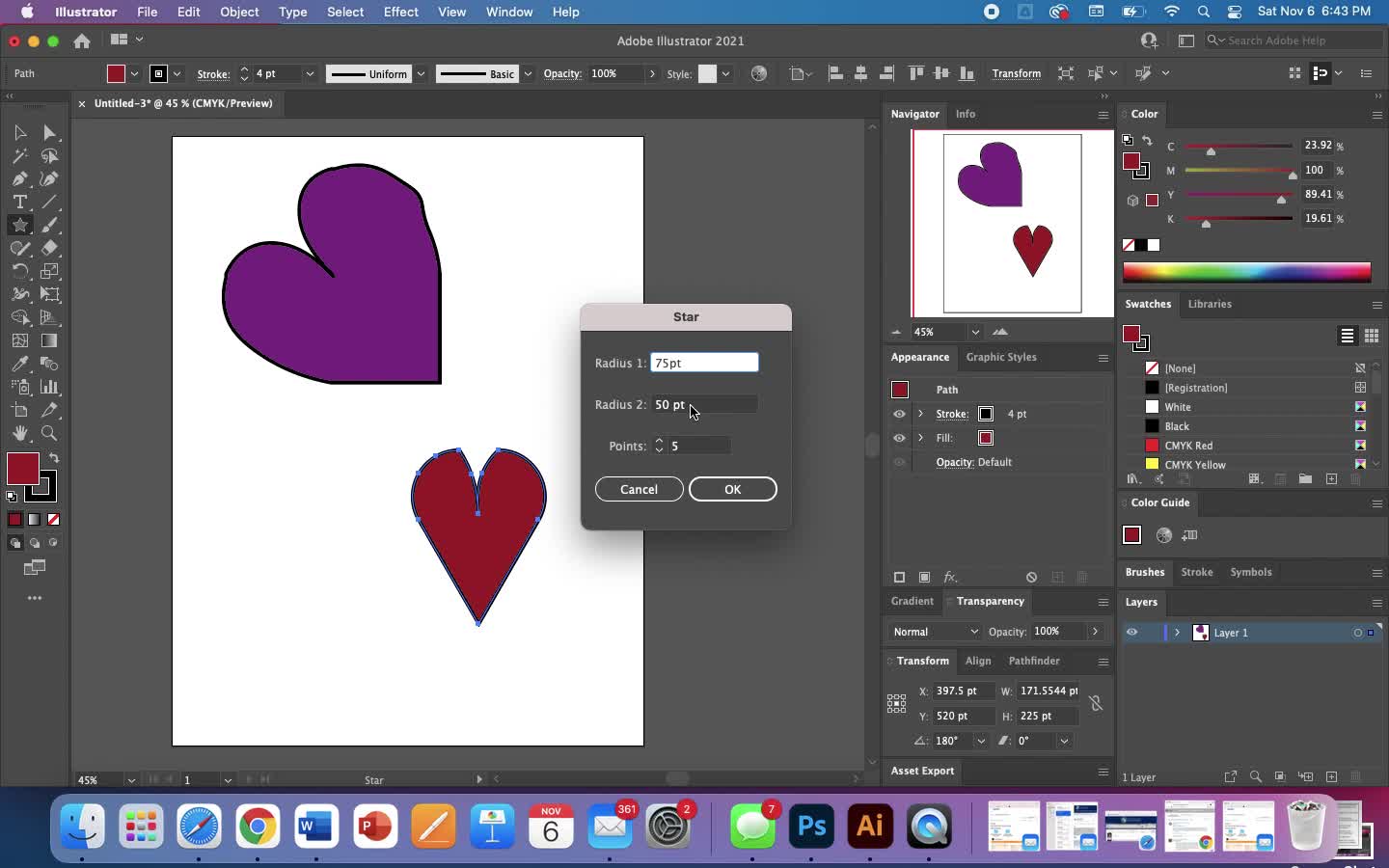Pick the Type tool

pos(20,202)
